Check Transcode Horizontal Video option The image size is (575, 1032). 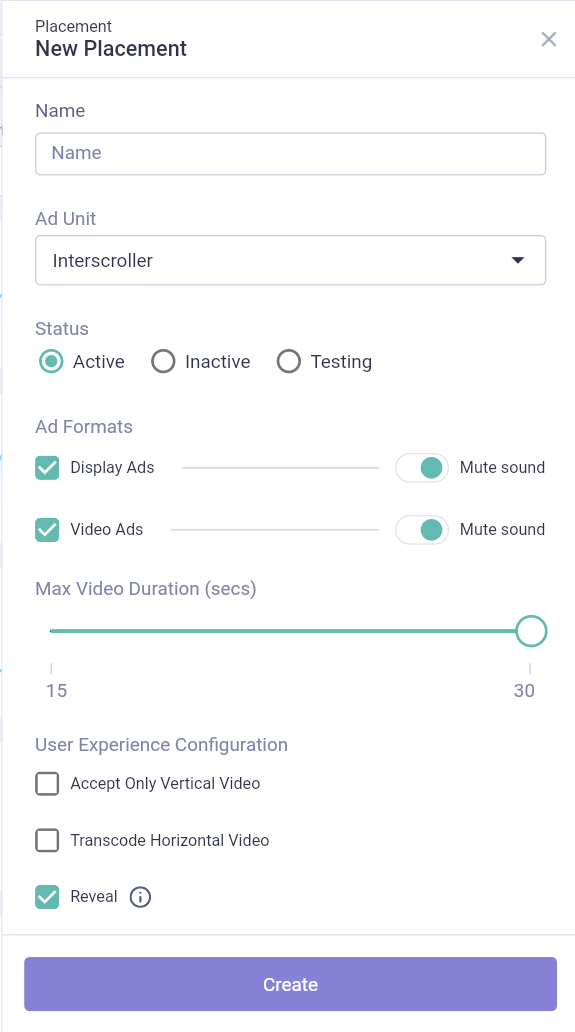(47, 840)
